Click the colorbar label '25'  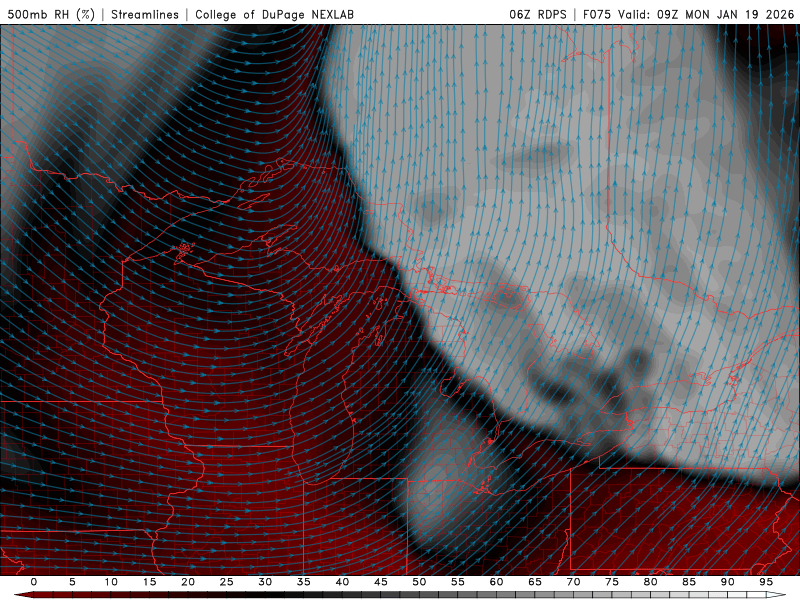pos(227,582)
